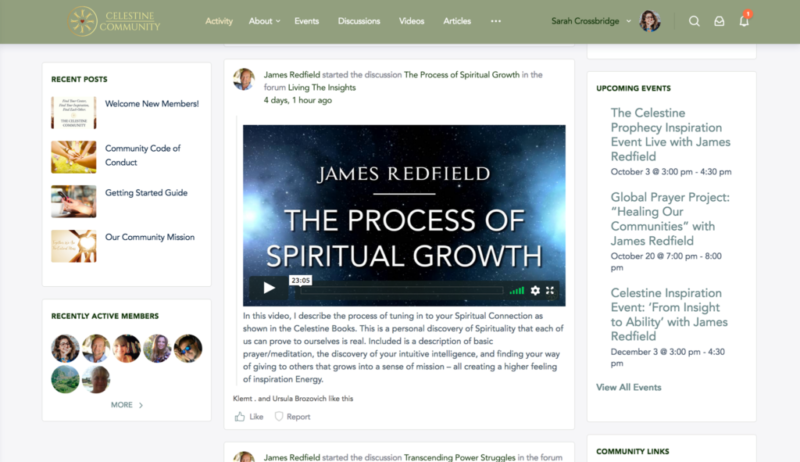Viewport: 800px width, 462px height.
Task: Expand the Sarah Crossbridge user dropdown
Action: (591, 21)
